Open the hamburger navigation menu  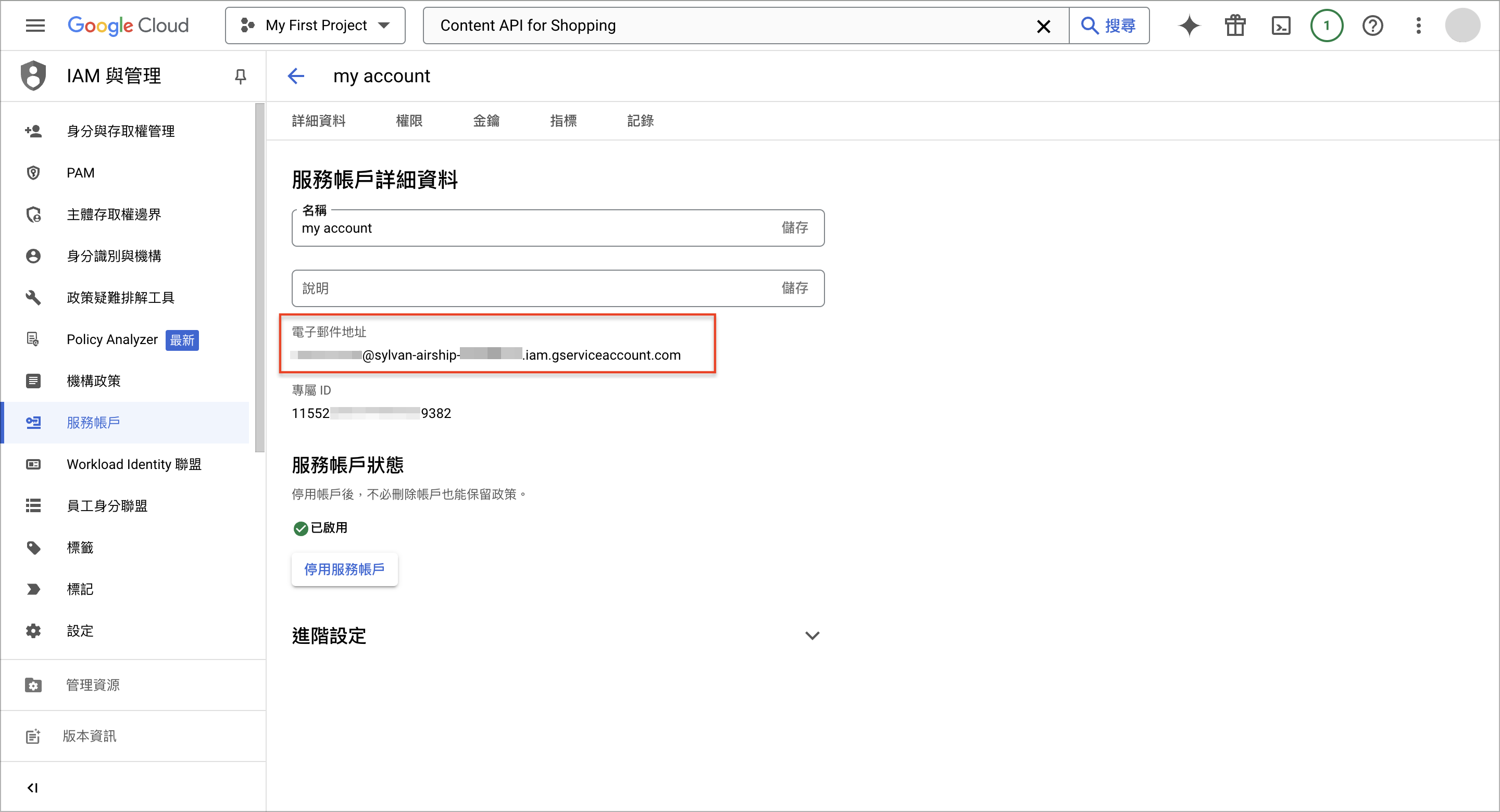(35, 26)
